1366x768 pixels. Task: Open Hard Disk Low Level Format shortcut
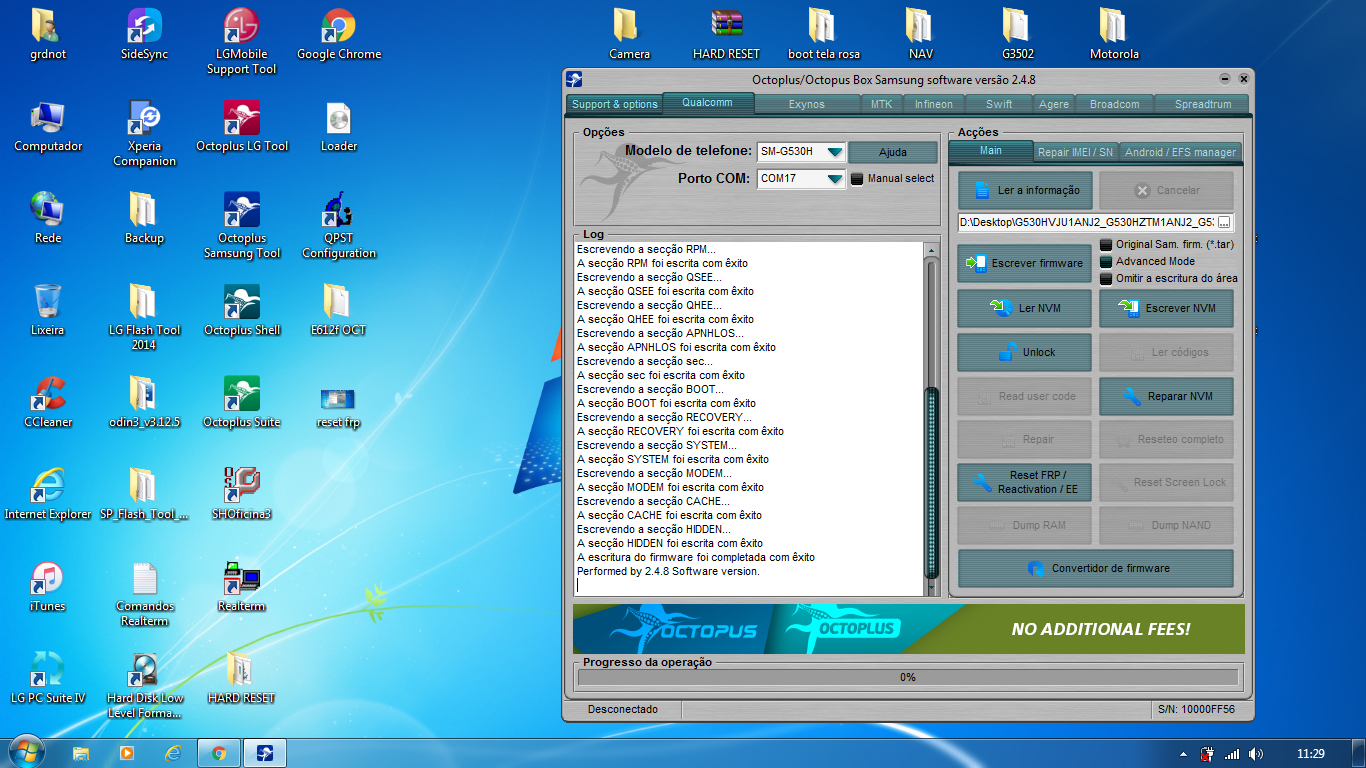tap(145, 686)
